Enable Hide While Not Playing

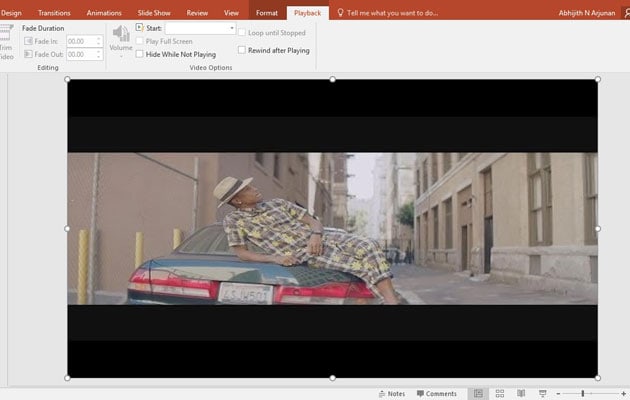point(139,54)
